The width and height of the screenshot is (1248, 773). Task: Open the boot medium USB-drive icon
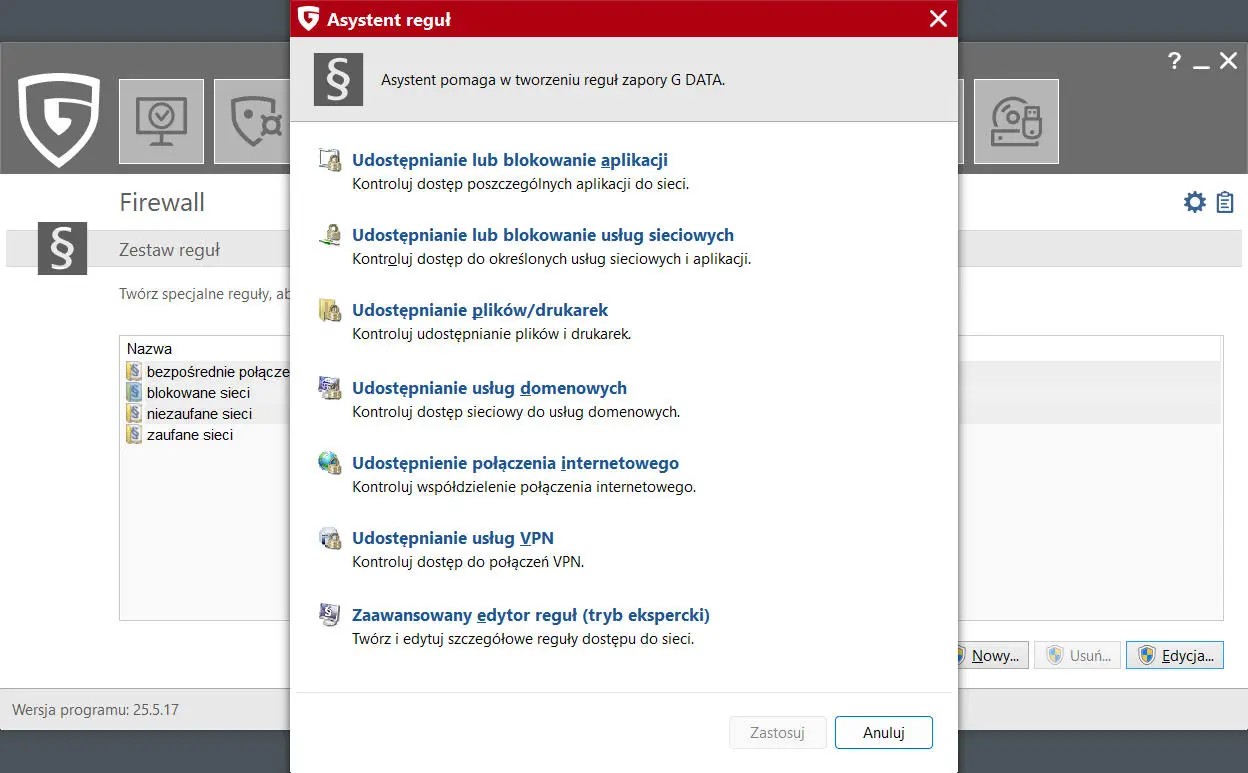coord(1017,121)
